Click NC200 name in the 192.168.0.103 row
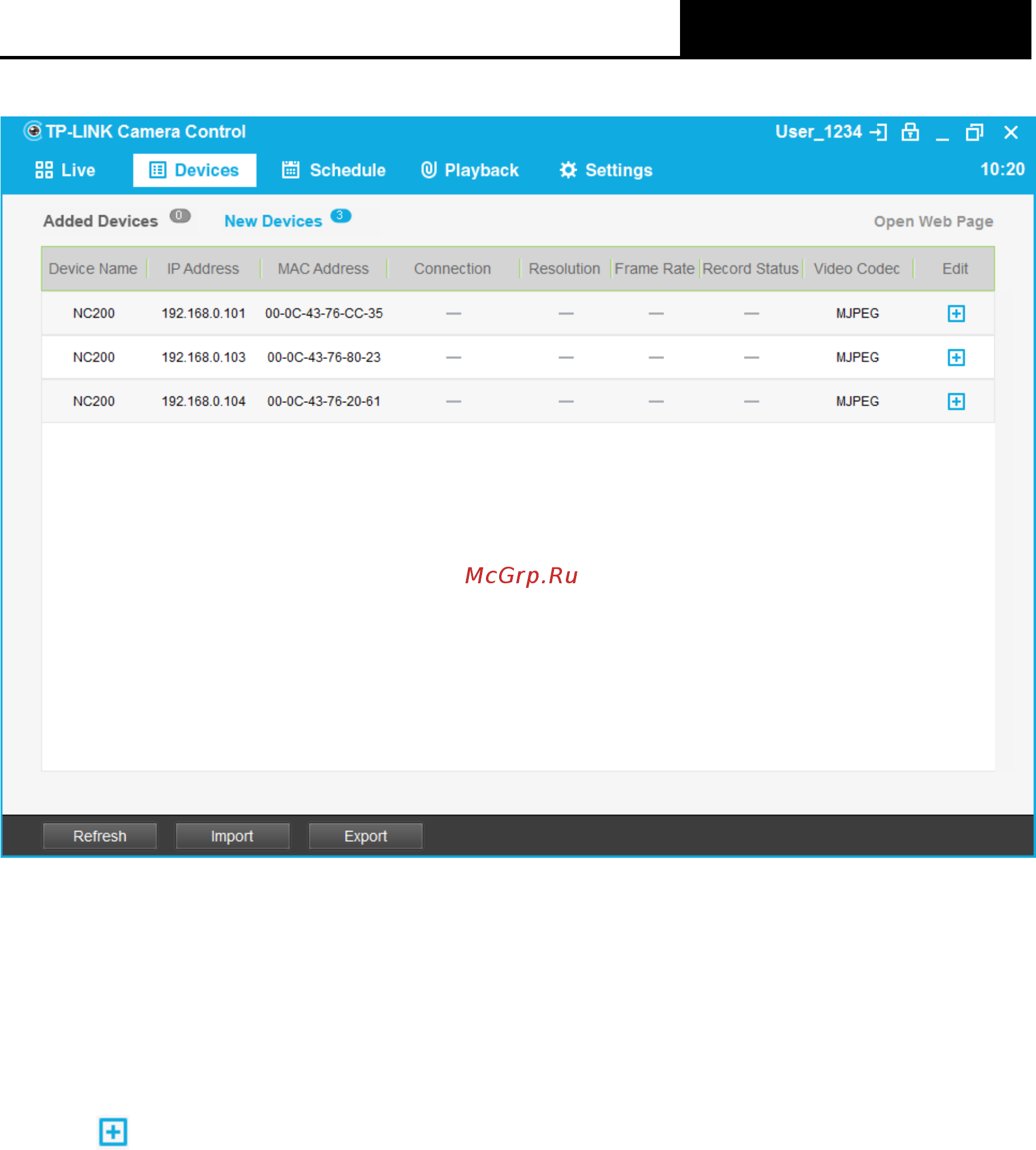 click(x=94, y=357)
